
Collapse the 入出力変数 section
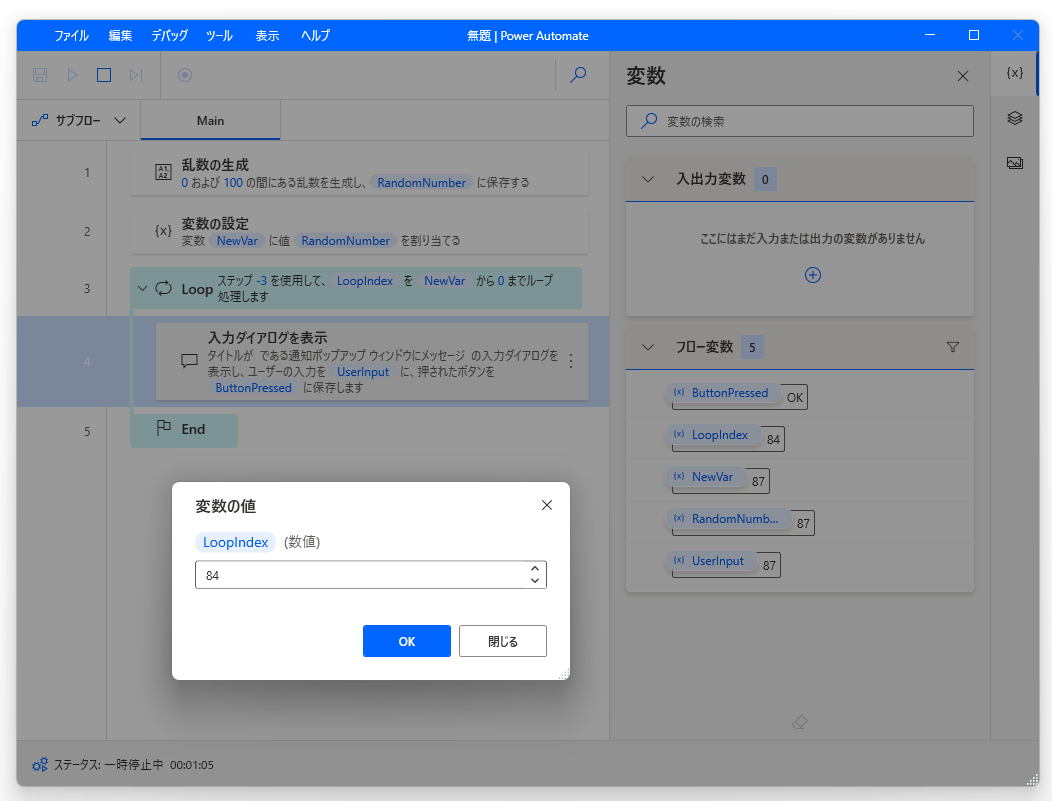(x=646, y=179)
